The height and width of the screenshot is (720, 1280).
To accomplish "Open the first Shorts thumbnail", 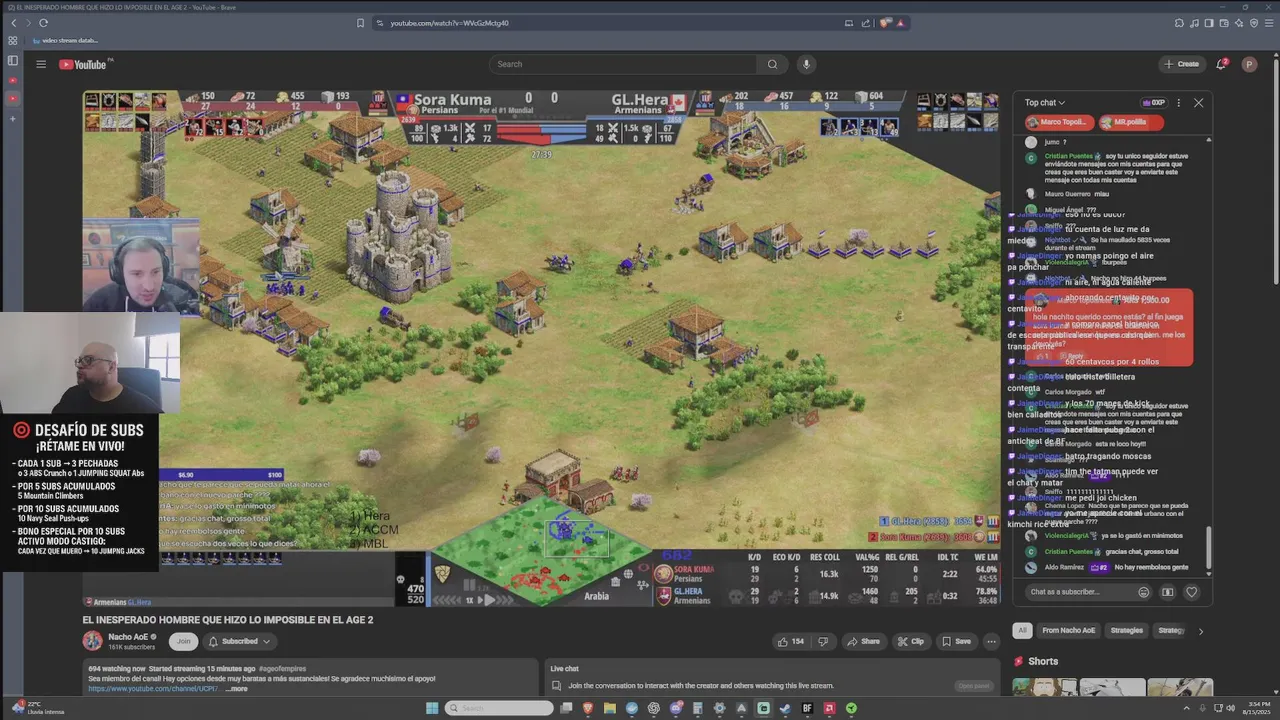I will [x=1044, y=688].
